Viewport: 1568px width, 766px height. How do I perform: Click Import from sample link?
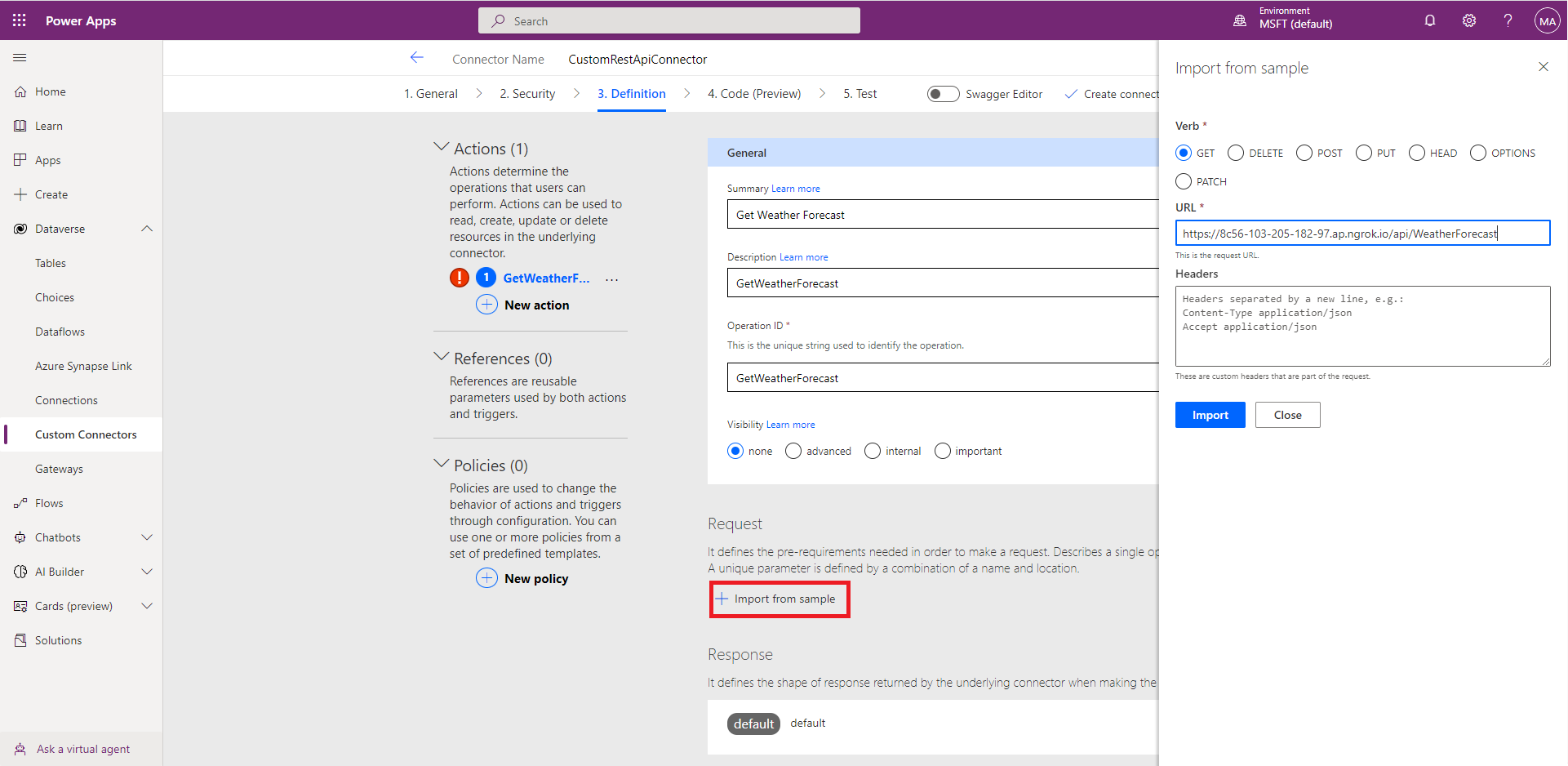[x=780, y=599]
